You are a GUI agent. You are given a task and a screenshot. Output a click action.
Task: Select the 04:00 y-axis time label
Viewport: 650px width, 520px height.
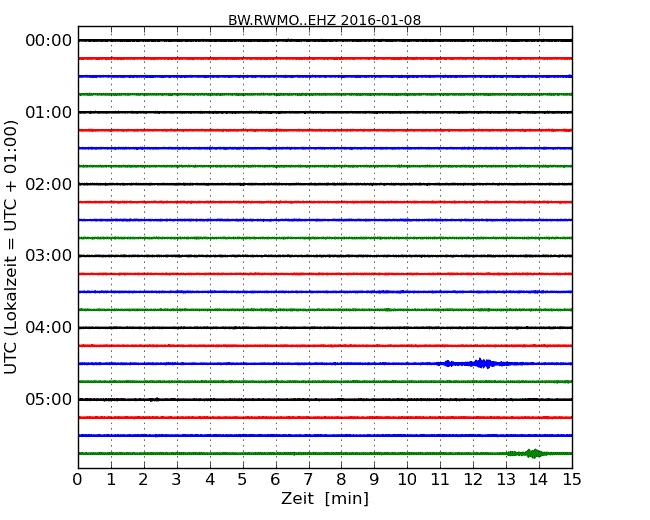(49, 328)
